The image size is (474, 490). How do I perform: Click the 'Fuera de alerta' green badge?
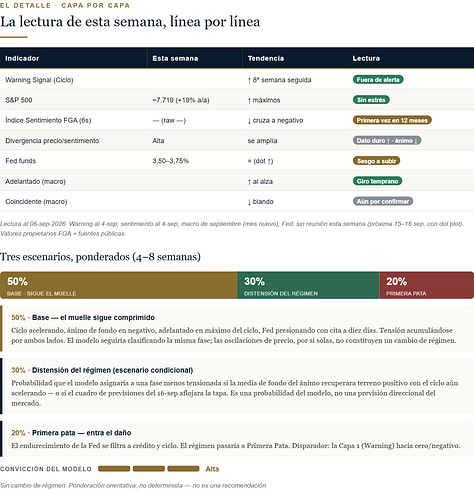(378, 80)
